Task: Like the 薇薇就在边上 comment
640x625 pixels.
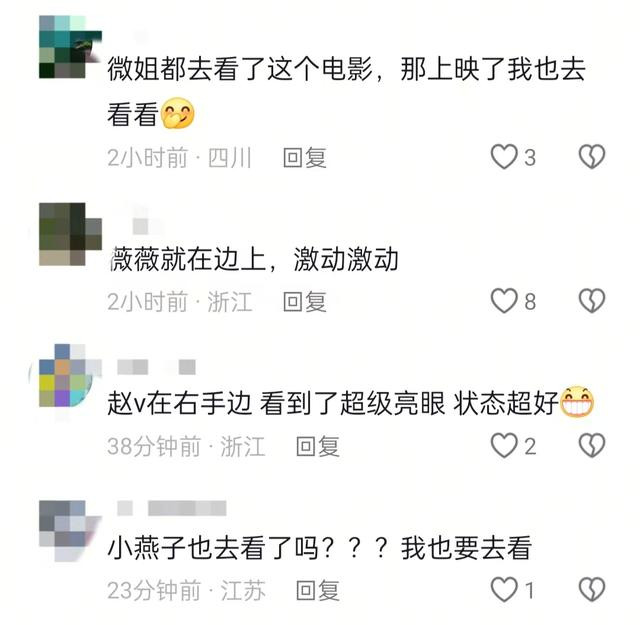Action: point(504,301)
